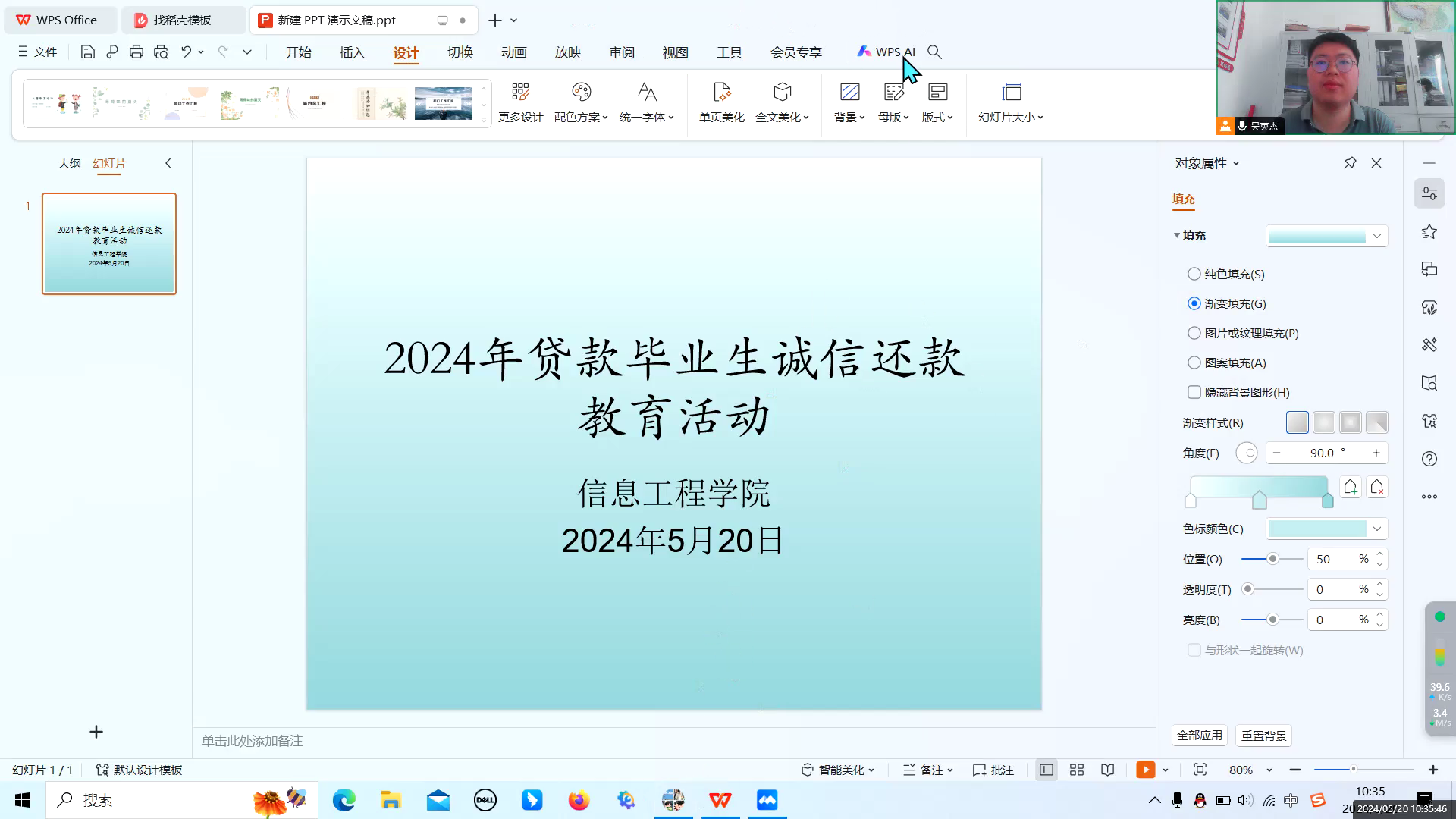Click the Save icon in the quick toolbar
Screen dimensions: 1456x819
click(x=88, y=52)
